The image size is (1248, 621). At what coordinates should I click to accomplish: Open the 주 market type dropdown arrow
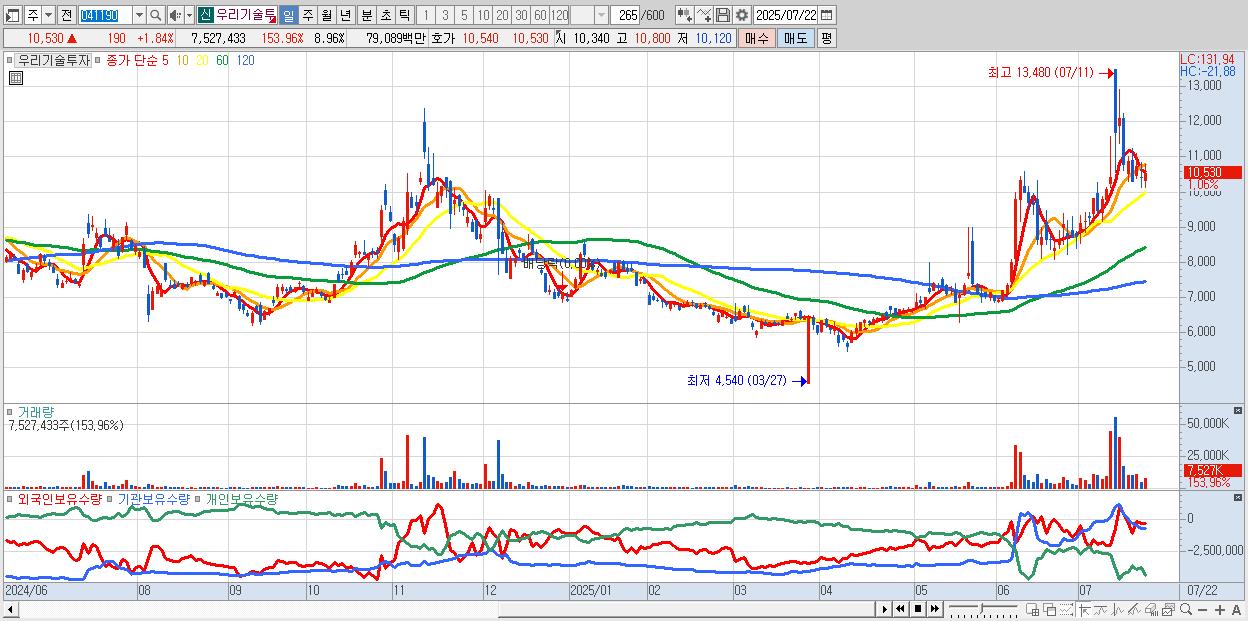[x=49, y=15]
